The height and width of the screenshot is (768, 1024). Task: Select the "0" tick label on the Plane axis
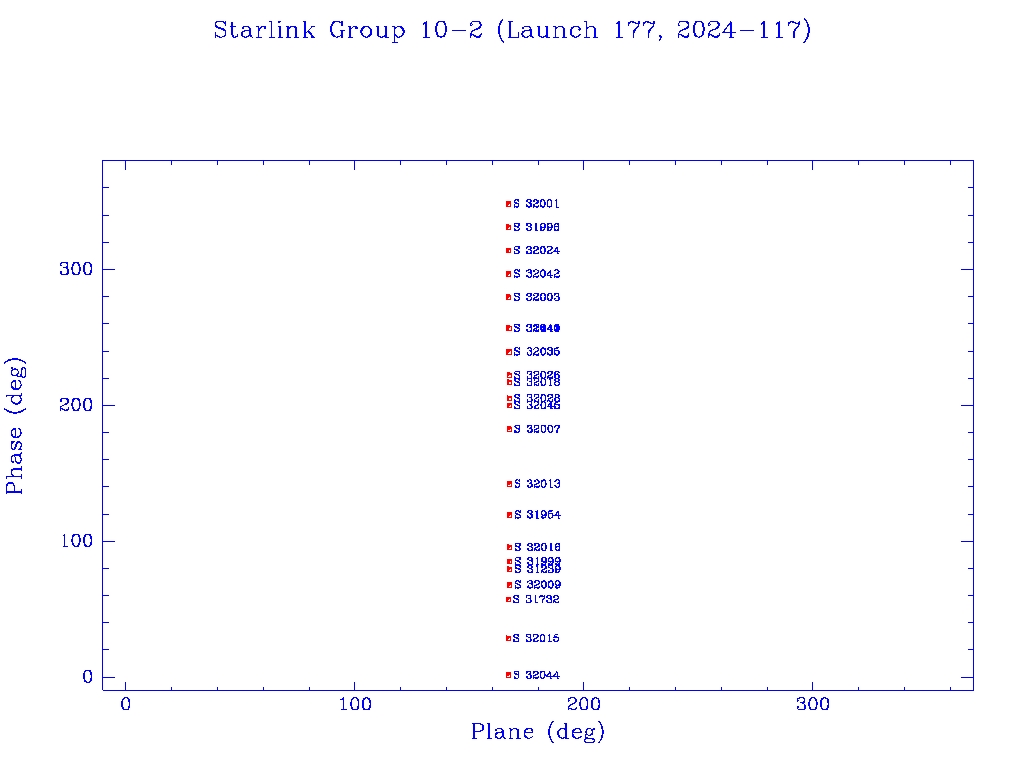[125, 704]
